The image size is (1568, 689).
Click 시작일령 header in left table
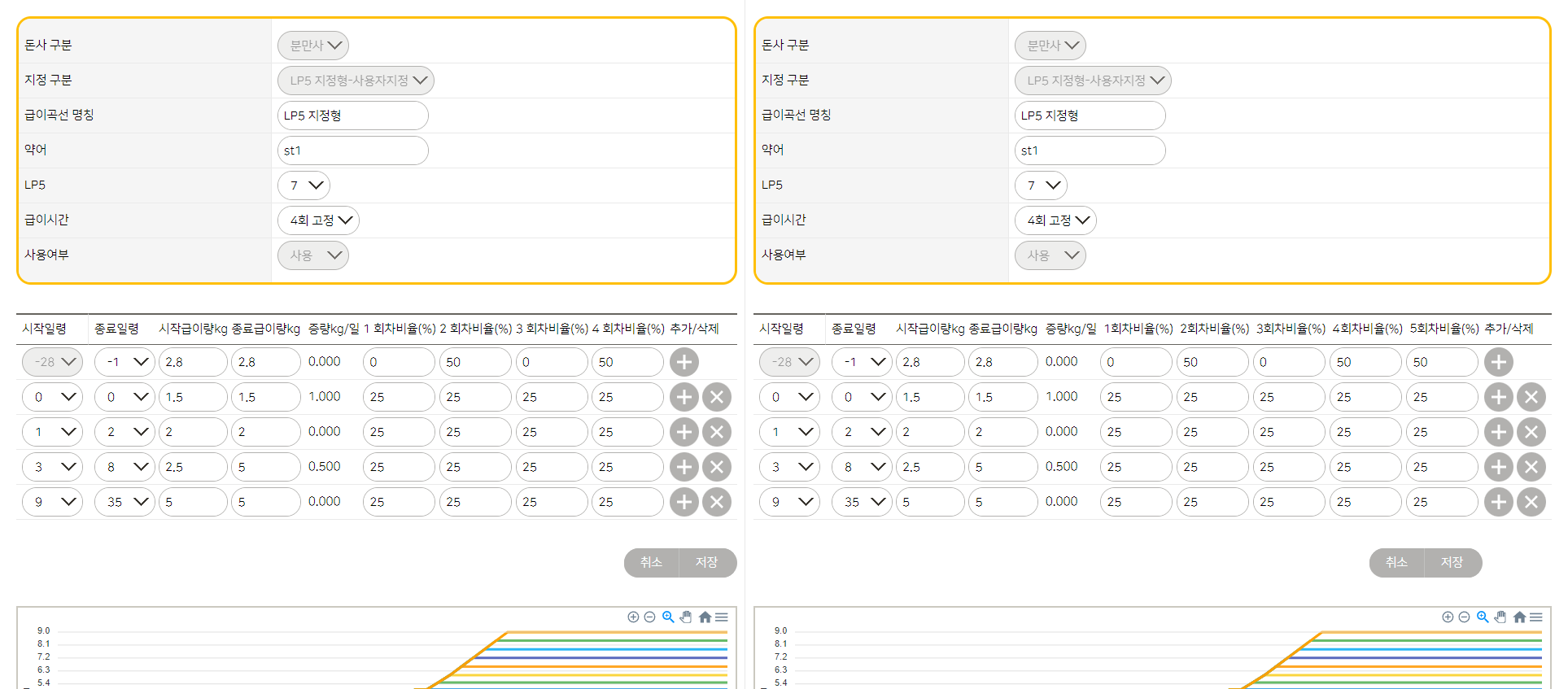pos(45,329)
